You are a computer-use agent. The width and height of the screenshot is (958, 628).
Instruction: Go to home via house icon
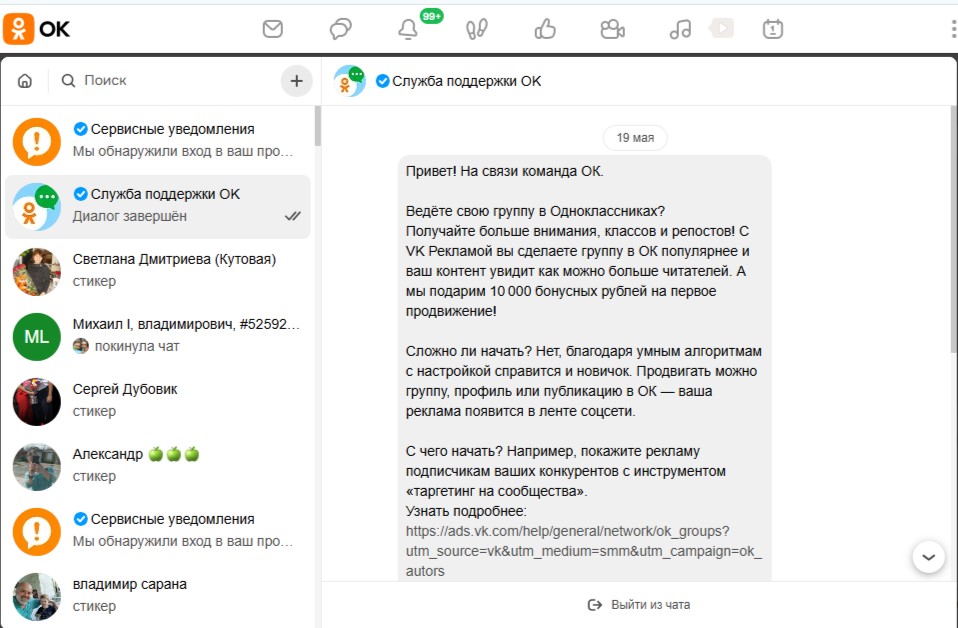click(x=25, y=81)
